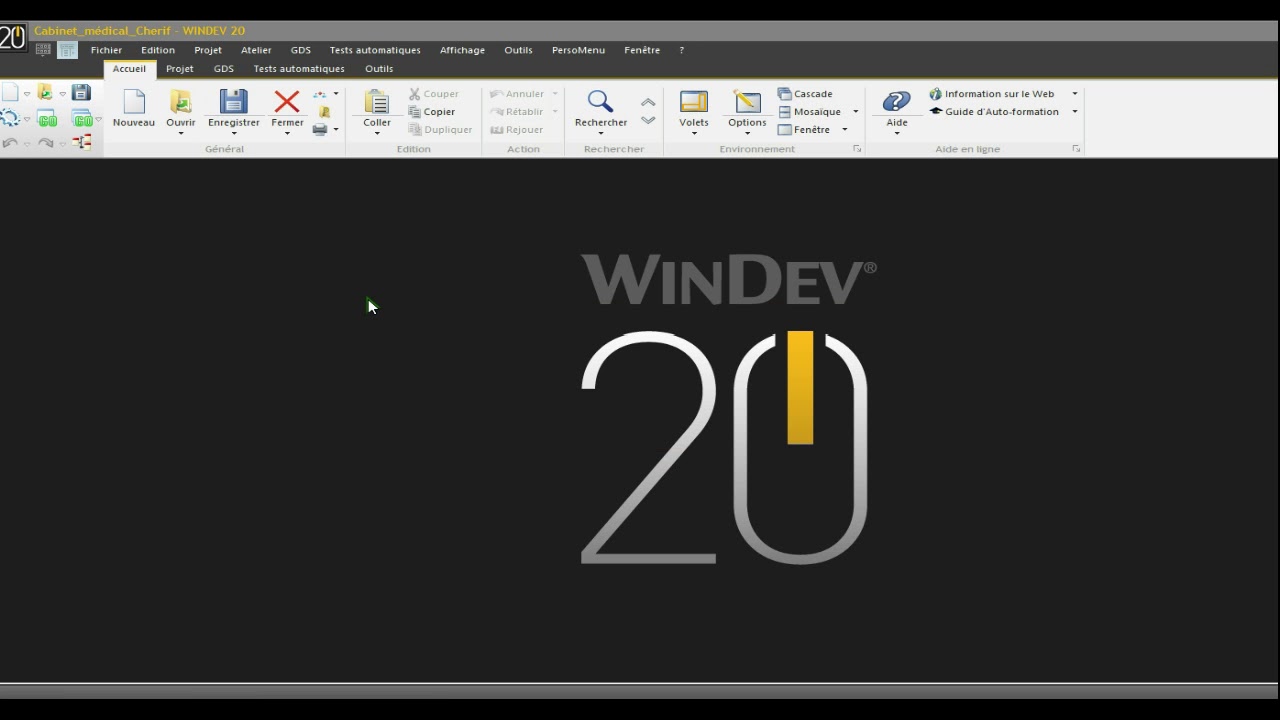Screen dimensions: 1280x720
Task: Click the quick-access open folder icon
Action: pos(45,93)
